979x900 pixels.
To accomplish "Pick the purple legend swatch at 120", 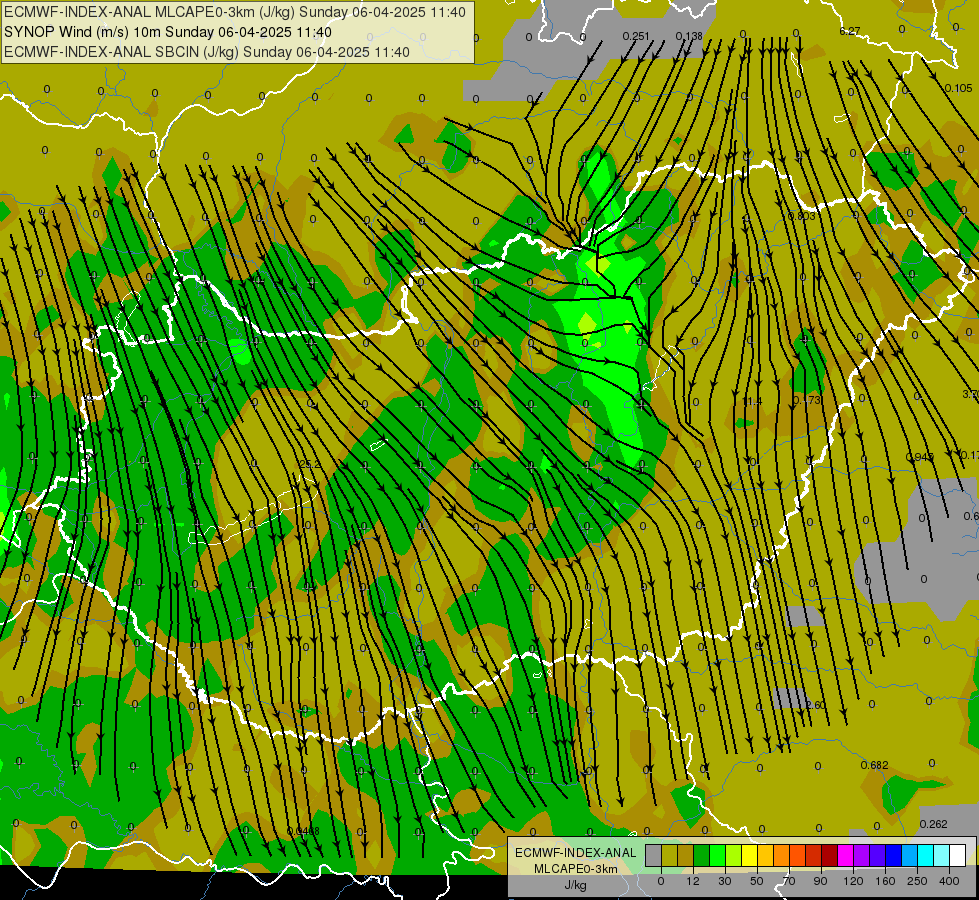I will 862,856.
